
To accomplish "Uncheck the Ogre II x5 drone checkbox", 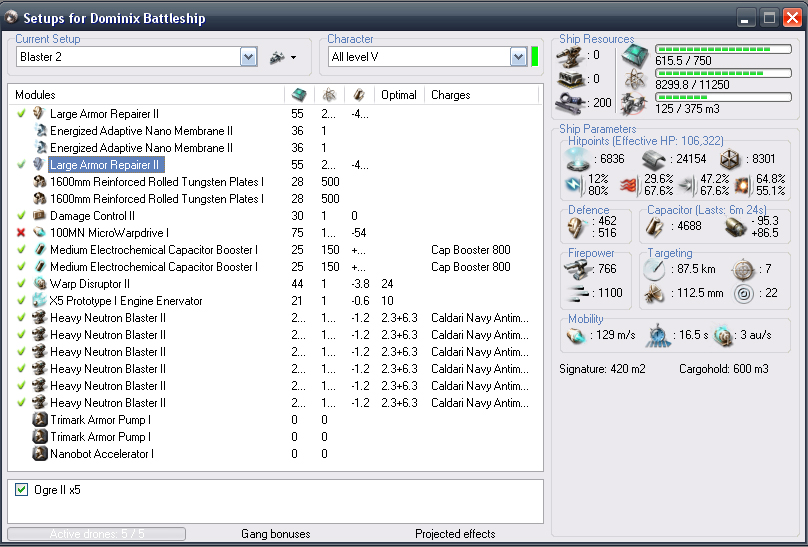I will click(x=22, y=489).
